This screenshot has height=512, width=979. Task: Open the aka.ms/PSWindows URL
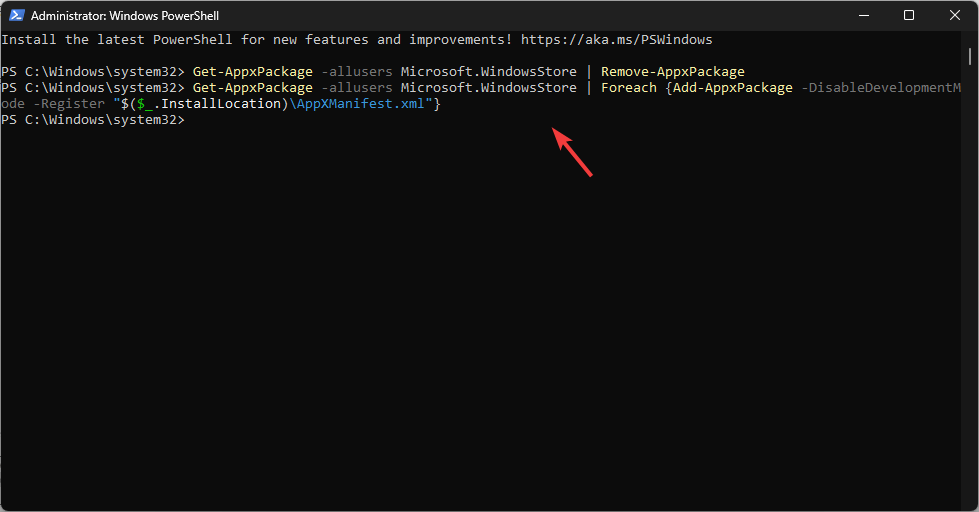point(618,40)
